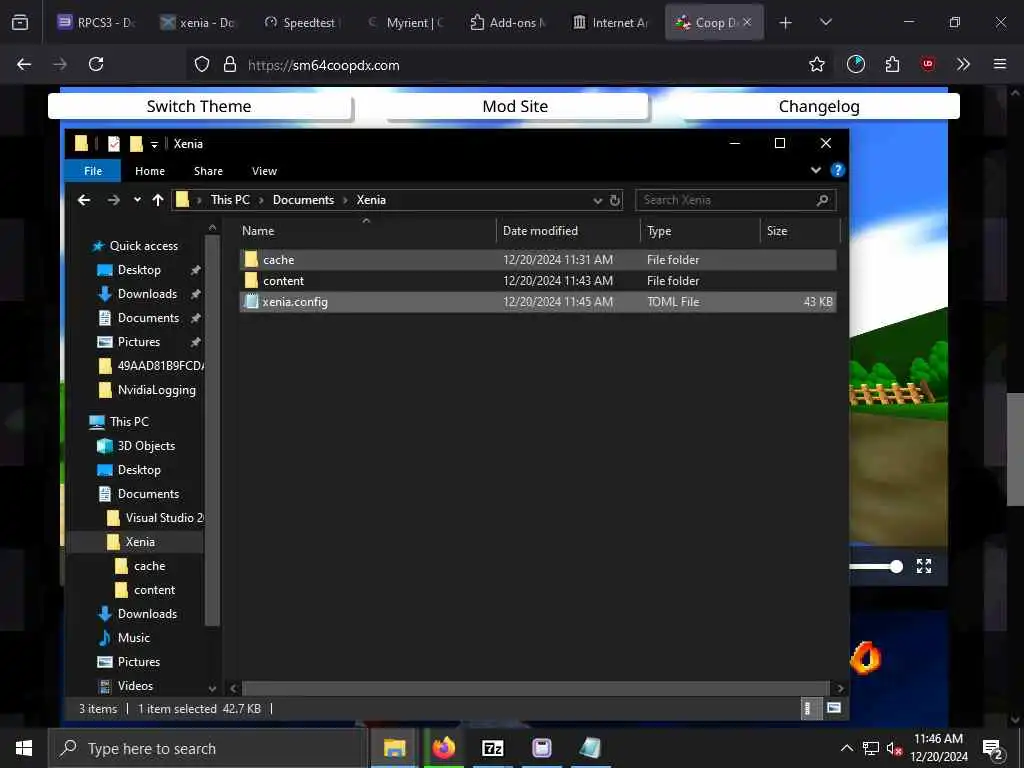Sort by Size column header
The width and height of the screenshot is (1024, 768).
[x=777, y=231]
